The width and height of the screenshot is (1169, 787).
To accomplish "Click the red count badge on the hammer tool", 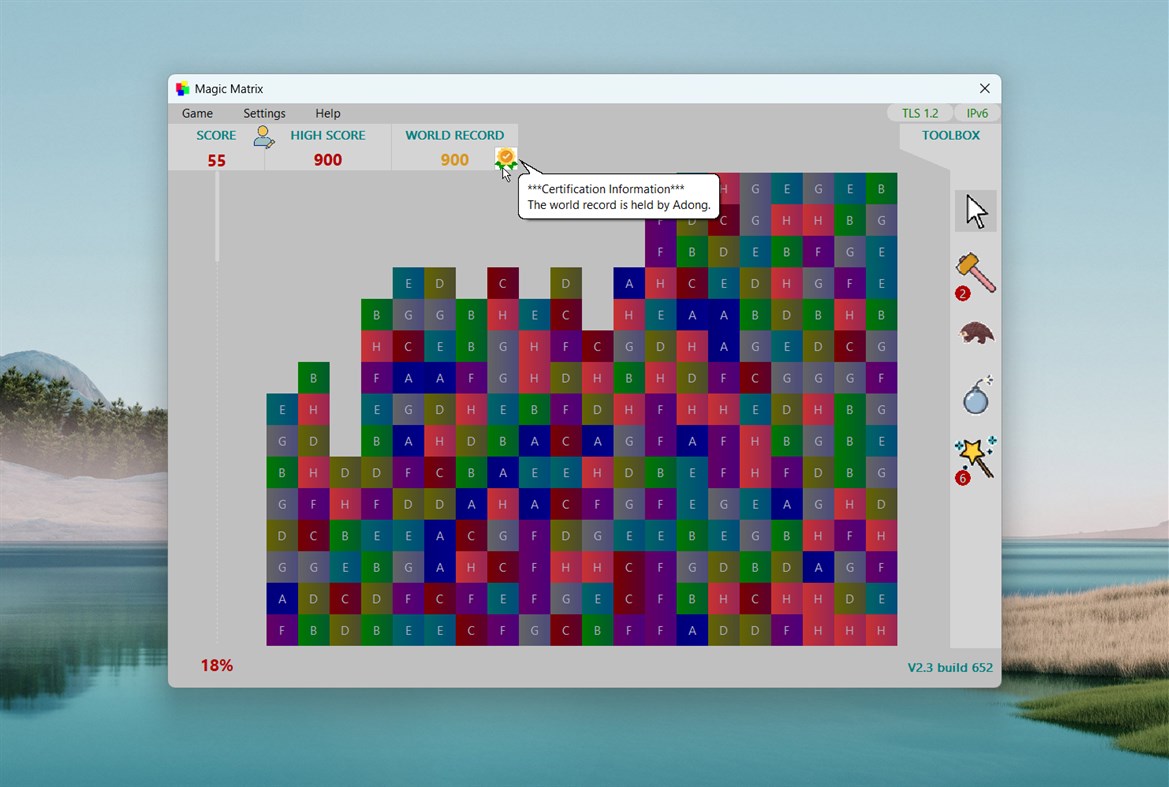I will (961, 293).
